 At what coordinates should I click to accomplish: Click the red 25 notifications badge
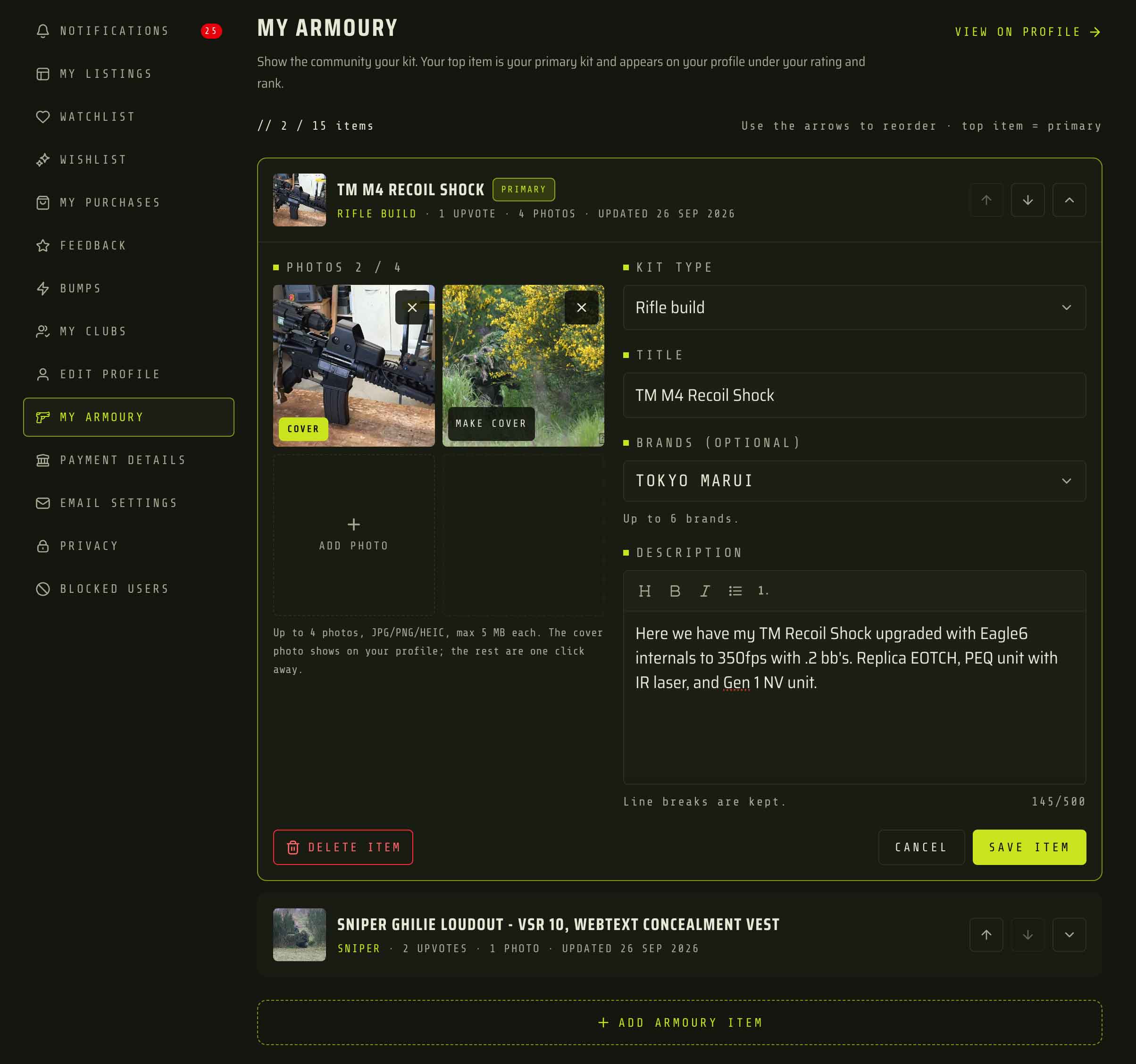coord(211,31)
